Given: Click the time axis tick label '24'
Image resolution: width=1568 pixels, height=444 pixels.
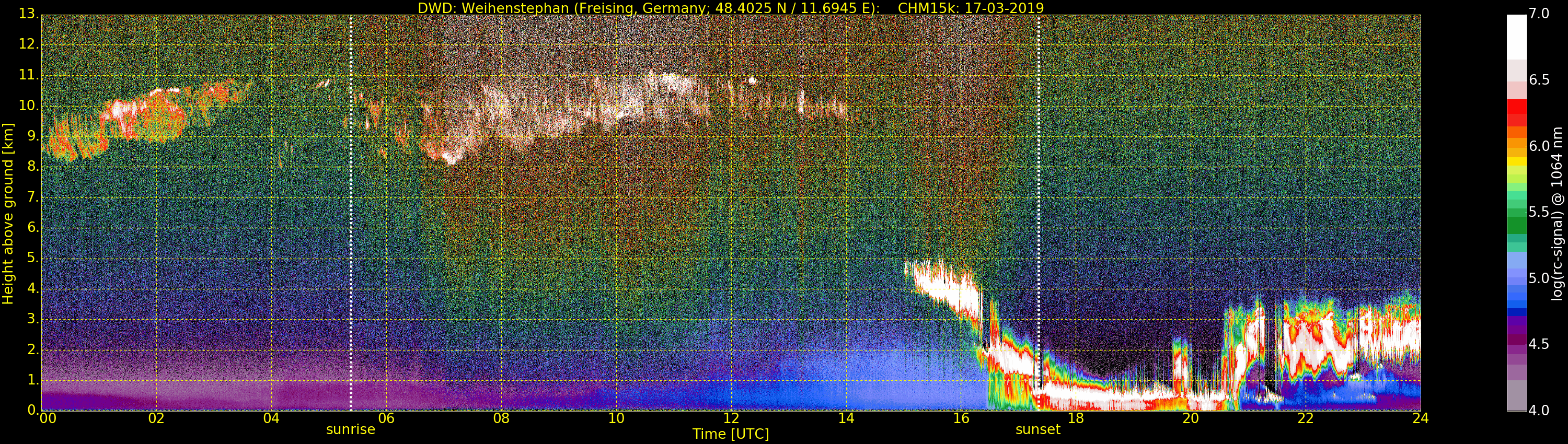Looking at the screenshot, I should tap(1421, 418).
